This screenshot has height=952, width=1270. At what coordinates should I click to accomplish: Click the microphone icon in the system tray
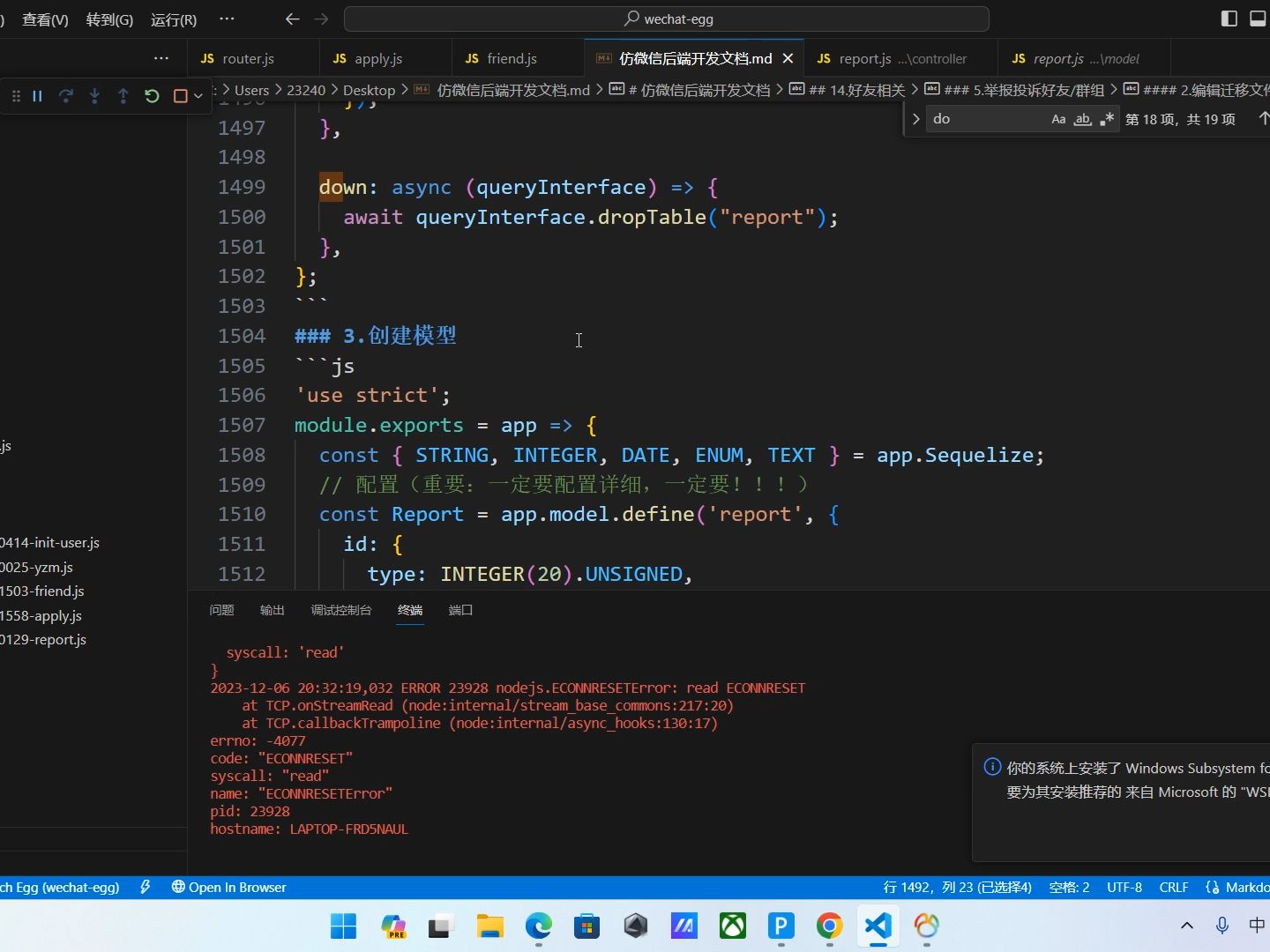pyautogui.click(x=1222, y=926)
